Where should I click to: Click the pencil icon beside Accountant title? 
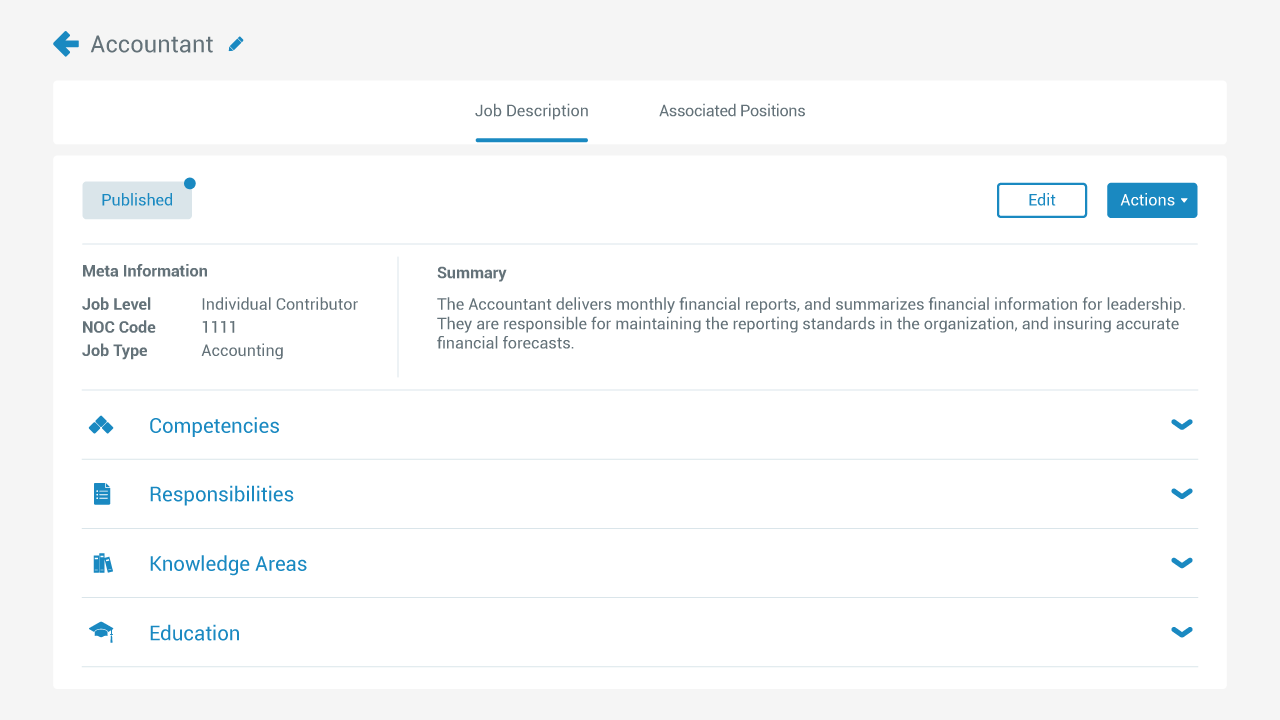coord(236,44)
